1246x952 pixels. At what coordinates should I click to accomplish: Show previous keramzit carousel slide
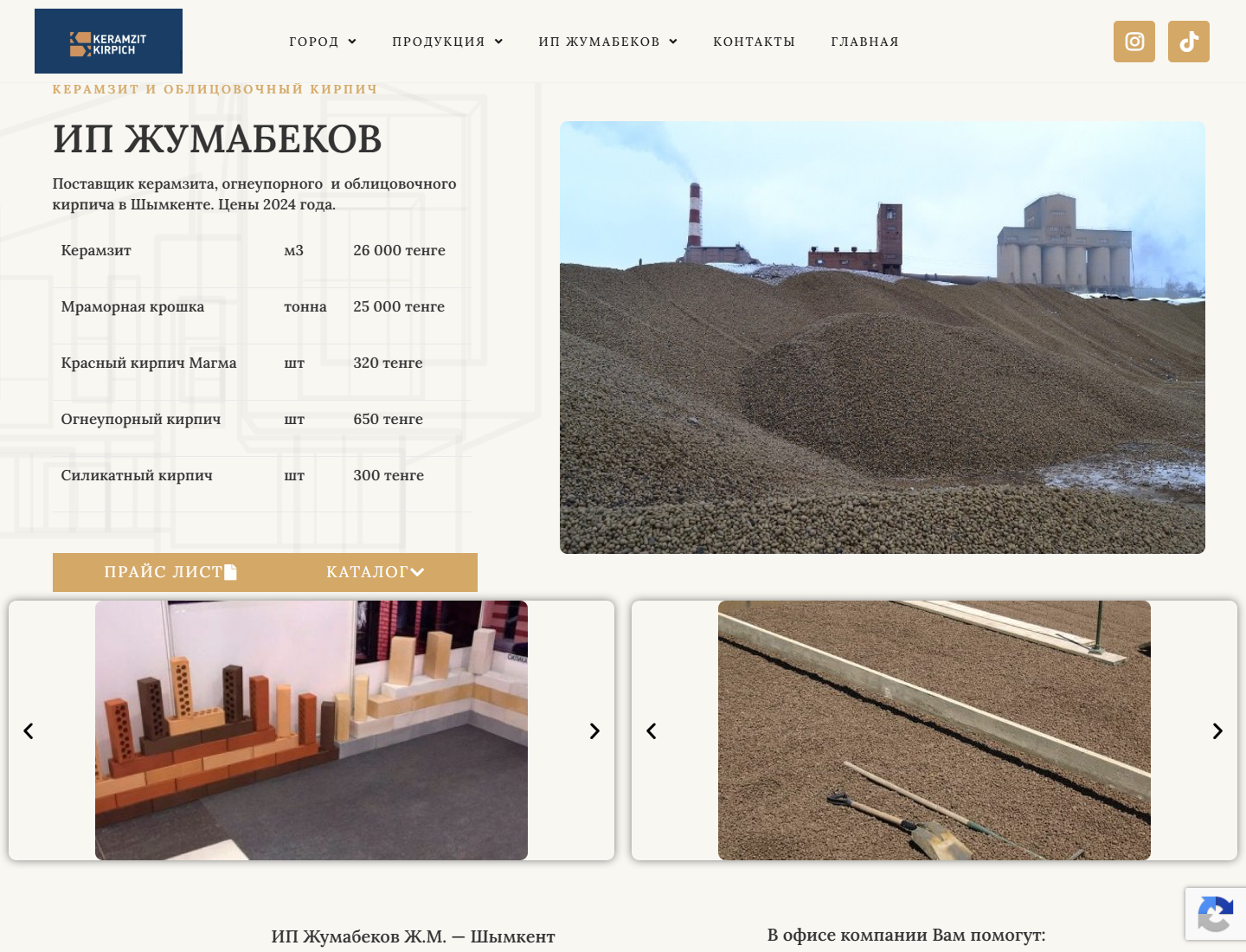pos(652,731)
